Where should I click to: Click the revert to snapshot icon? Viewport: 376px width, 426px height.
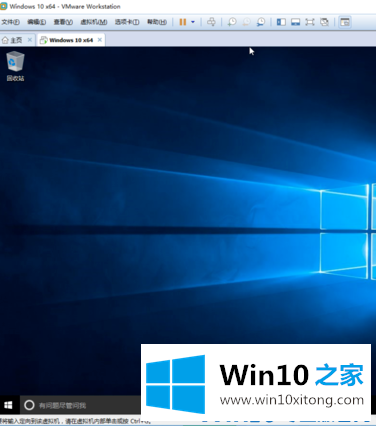click(x=246, y=22)
